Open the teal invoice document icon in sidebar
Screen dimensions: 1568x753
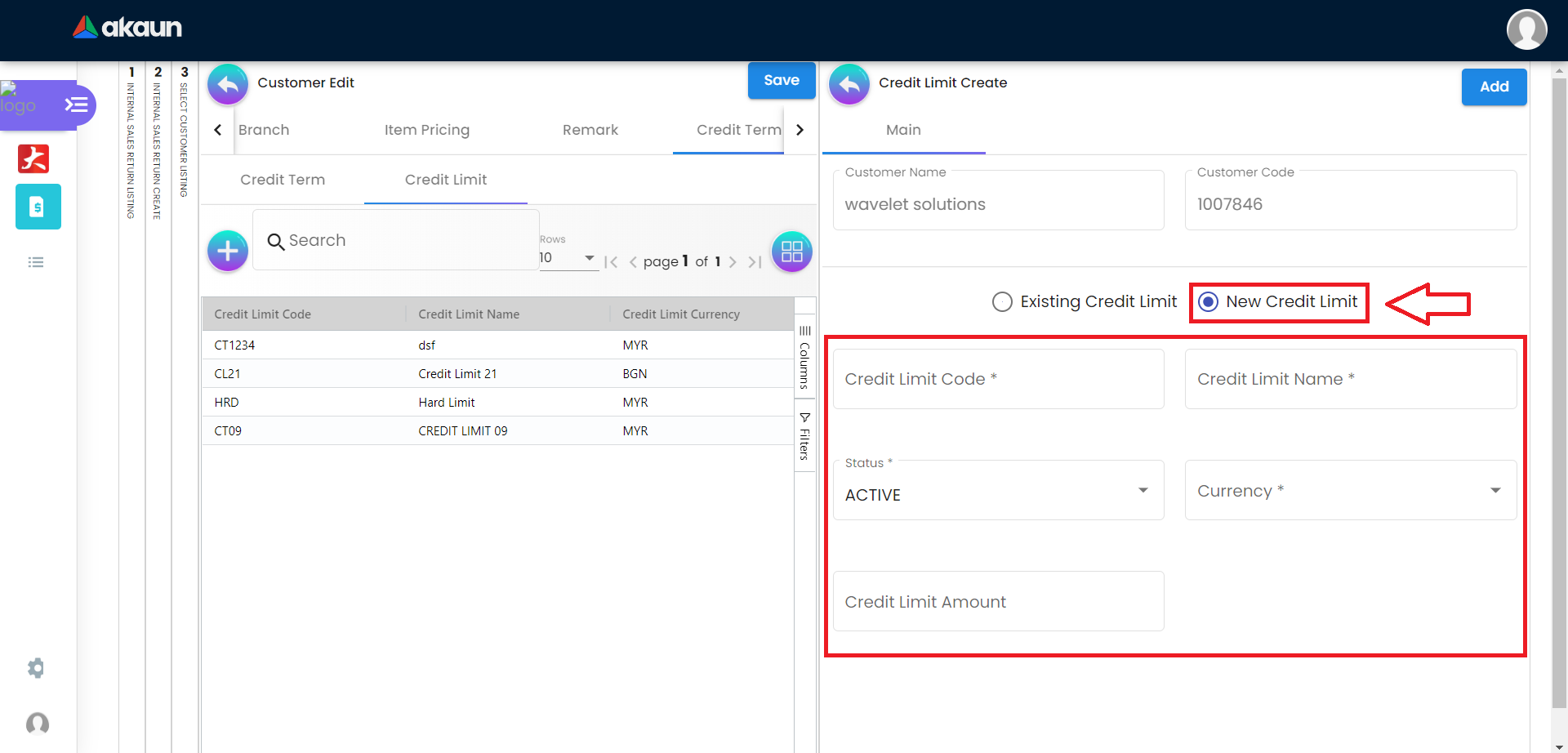coord(38,207)
